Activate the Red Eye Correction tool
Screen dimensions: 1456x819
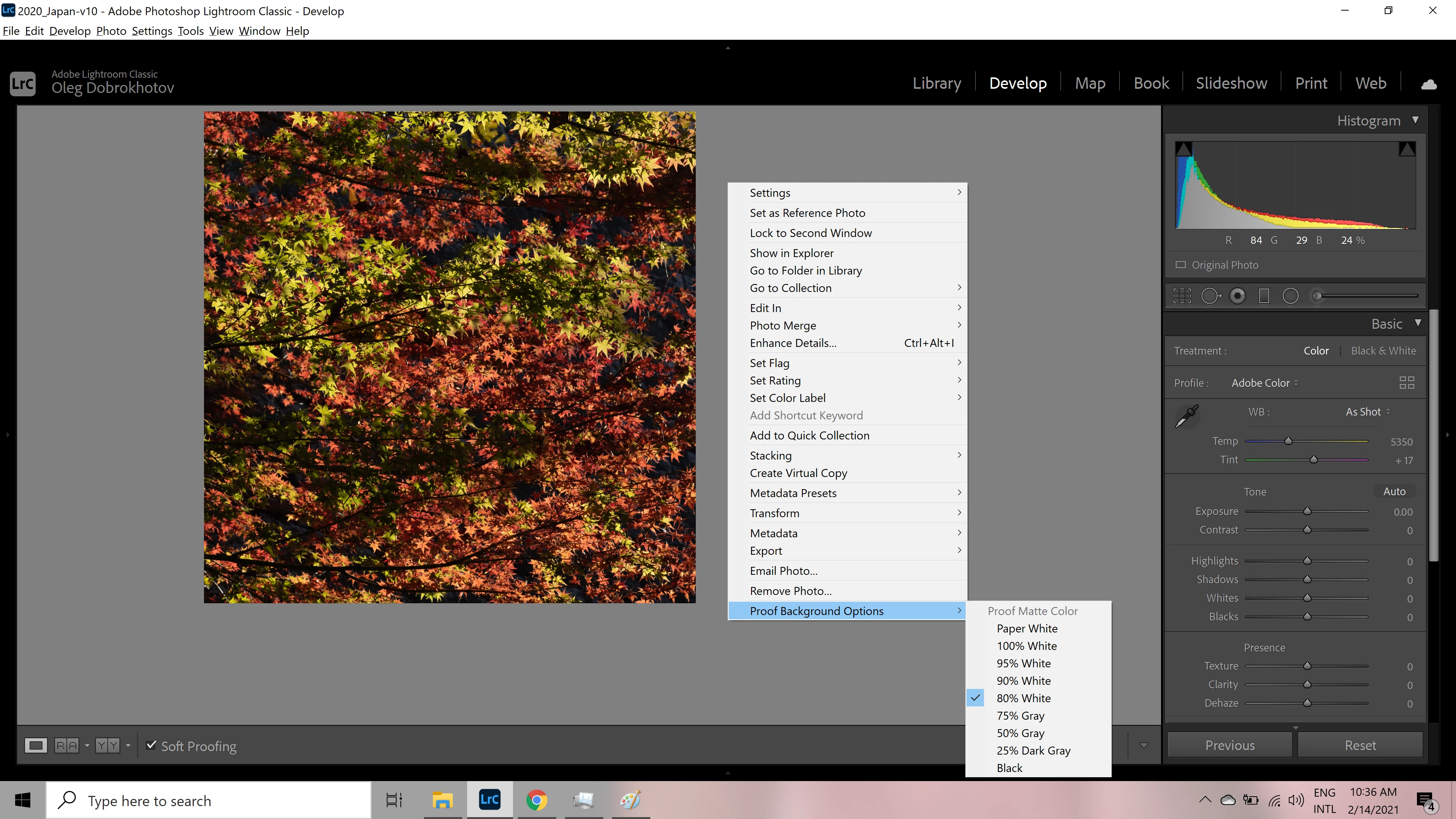(1237, 296)
